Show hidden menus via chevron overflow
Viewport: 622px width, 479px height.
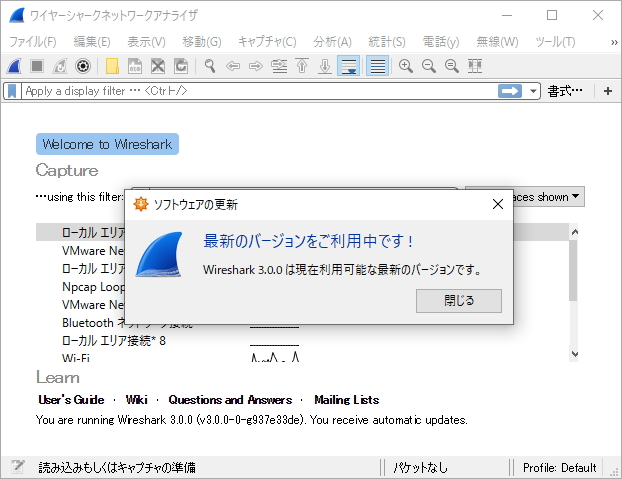tap(614, 42)
